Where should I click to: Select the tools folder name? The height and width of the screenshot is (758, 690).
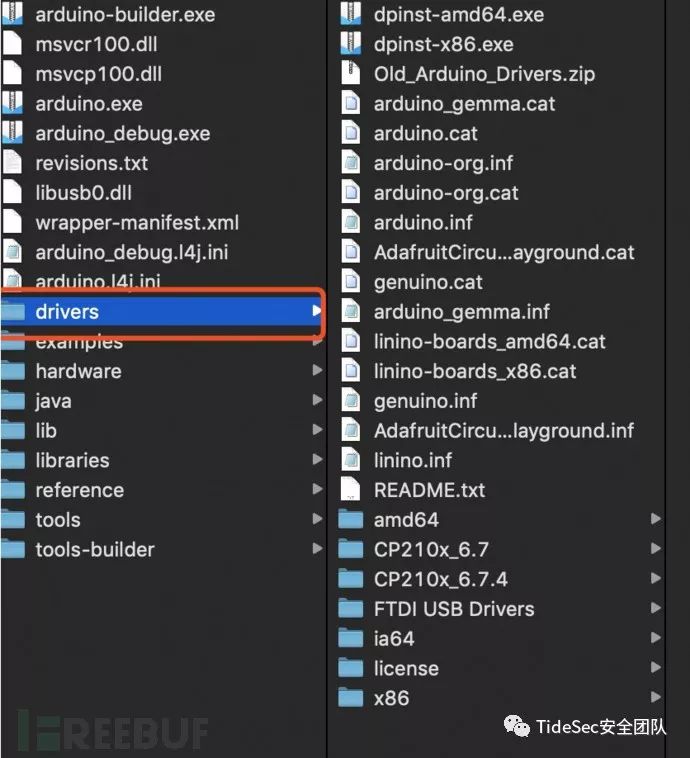pos(58,520)
